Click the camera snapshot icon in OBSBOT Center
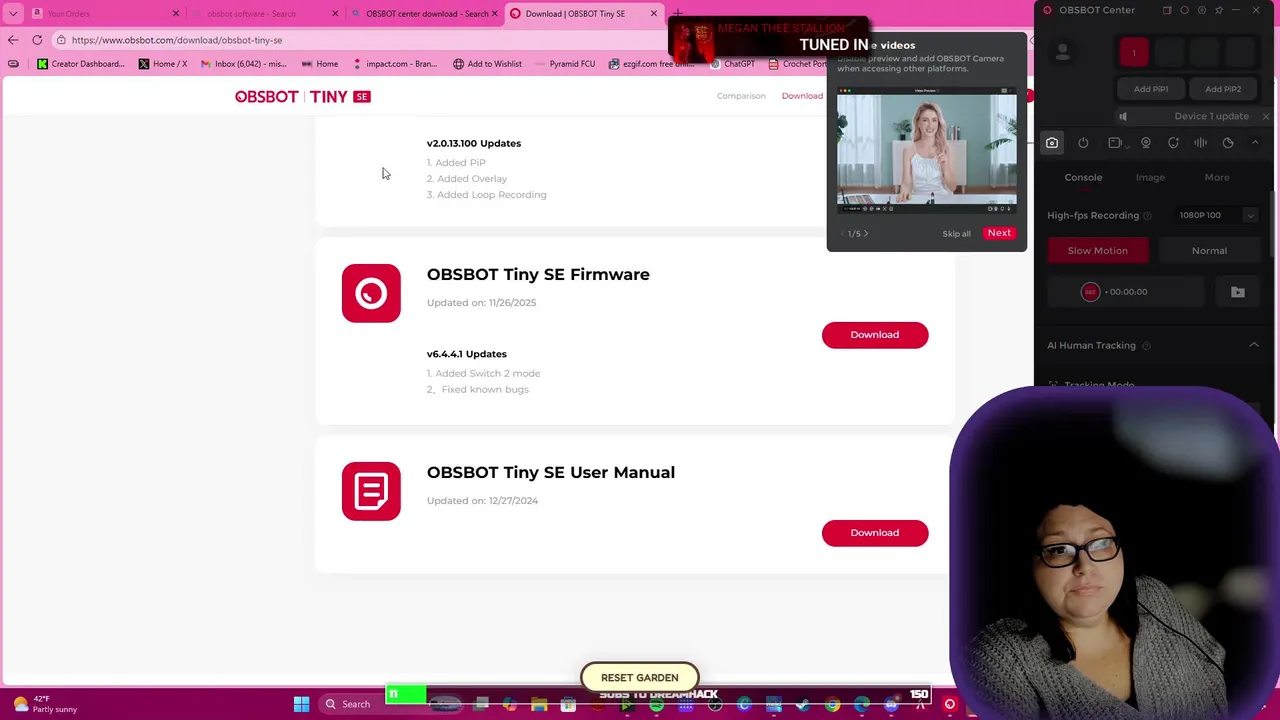The height and width of the screenshot is (720, 1280). (1052, 143)
